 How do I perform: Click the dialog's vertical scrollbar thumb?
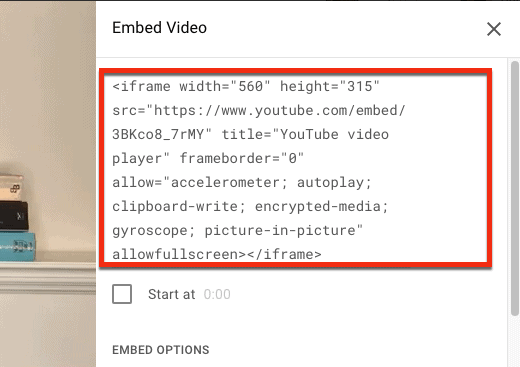(515, 188)
